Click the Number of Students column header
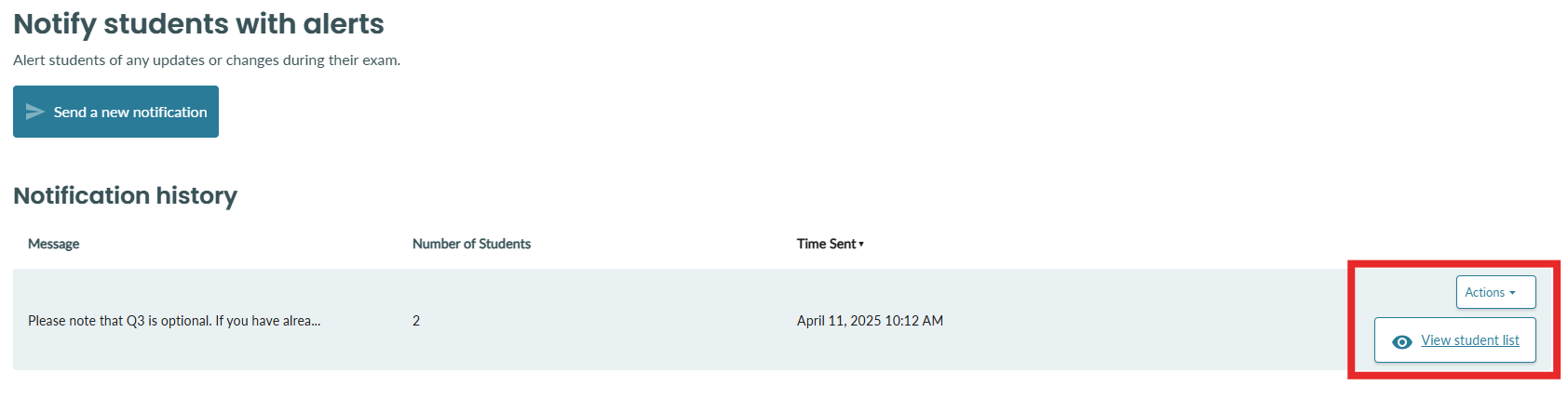The width and height of the screenshot is (1568, 399). (471, 244)
